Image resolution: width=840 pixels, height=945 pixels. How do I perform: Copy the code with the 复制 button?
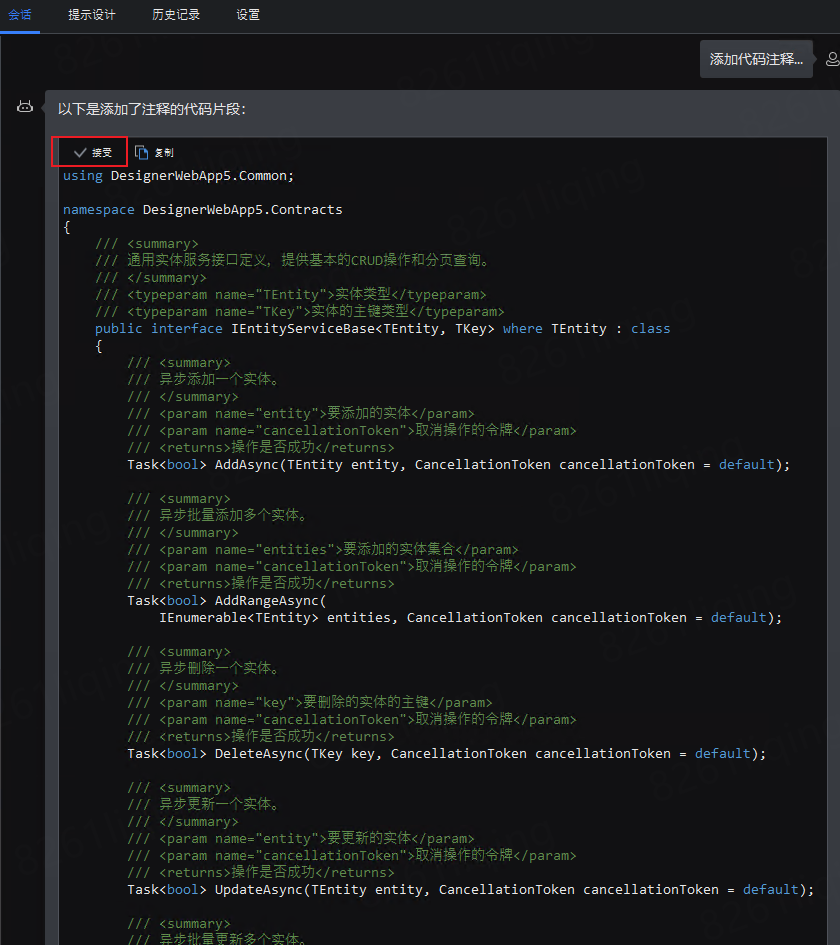[154, 152]
